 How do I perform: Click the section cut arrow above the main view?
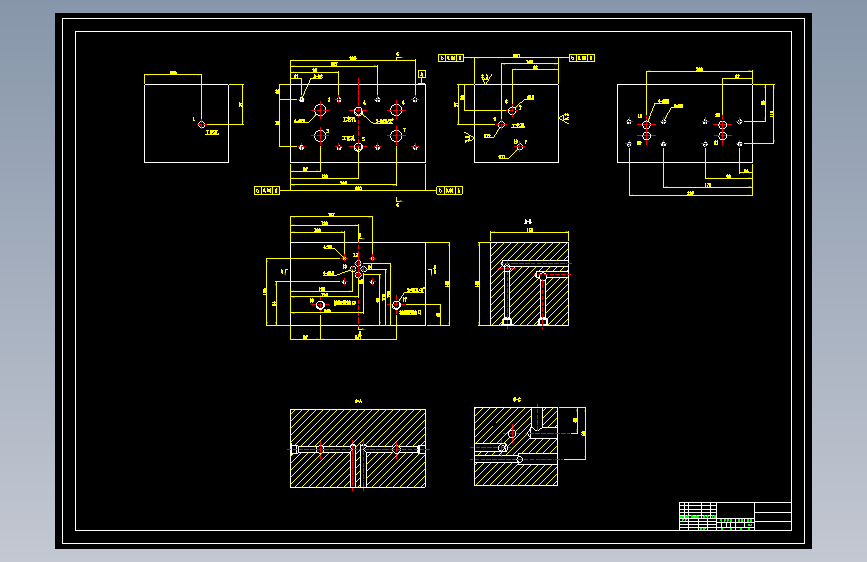398,55
